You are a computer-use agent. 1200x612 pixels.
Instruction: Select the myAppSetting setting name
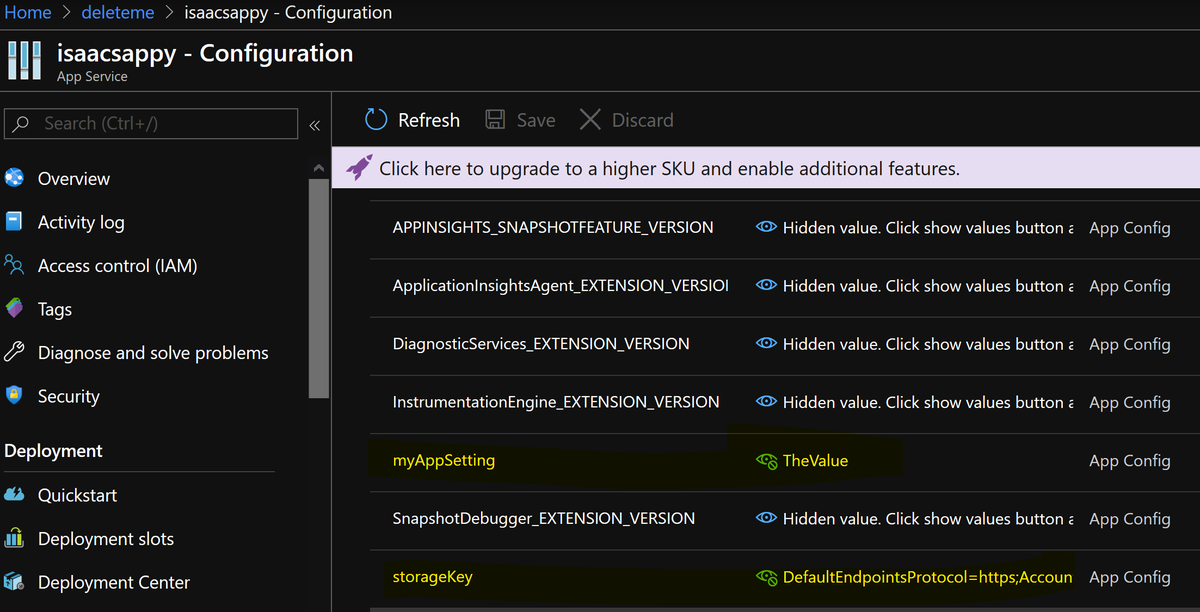(444, 461)
